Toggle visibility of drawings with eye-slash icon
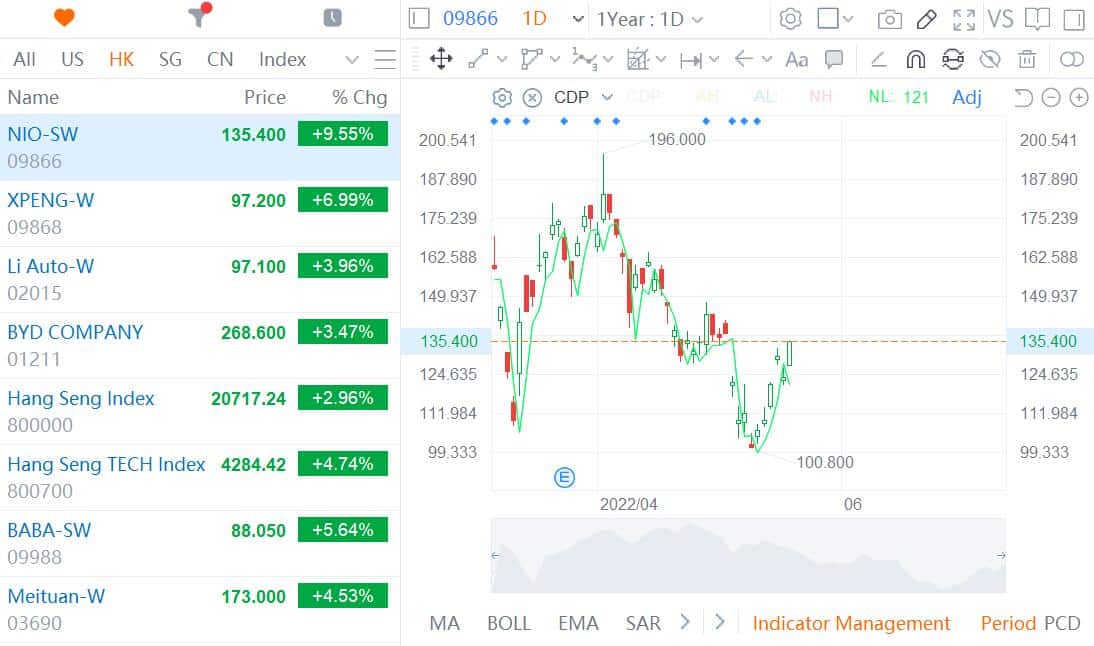The height and width of the screenshot is (646, 1094). click(990, 60)
